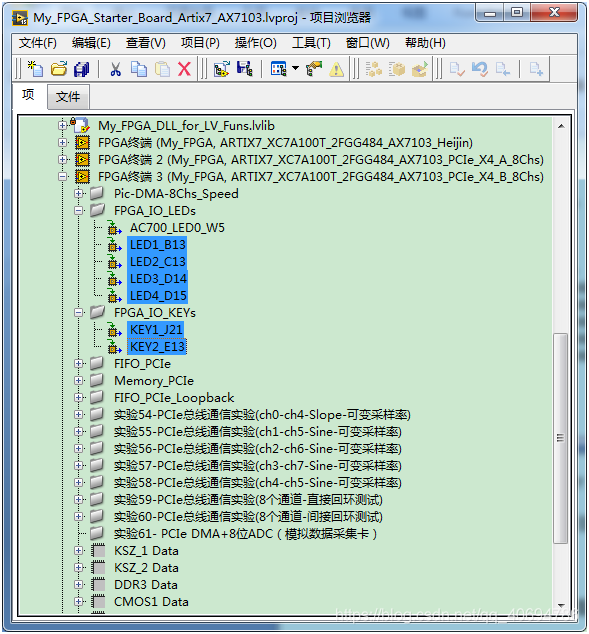Click the Add Target with tree icon

pos(222,69)
